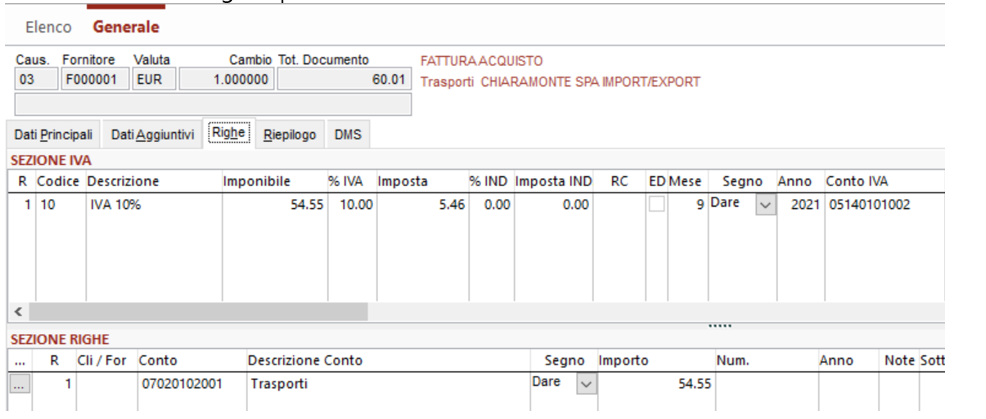Click the Imponibile cell 54.55
This screenshot has height=419, width=986.
click(x=274, y=205)
